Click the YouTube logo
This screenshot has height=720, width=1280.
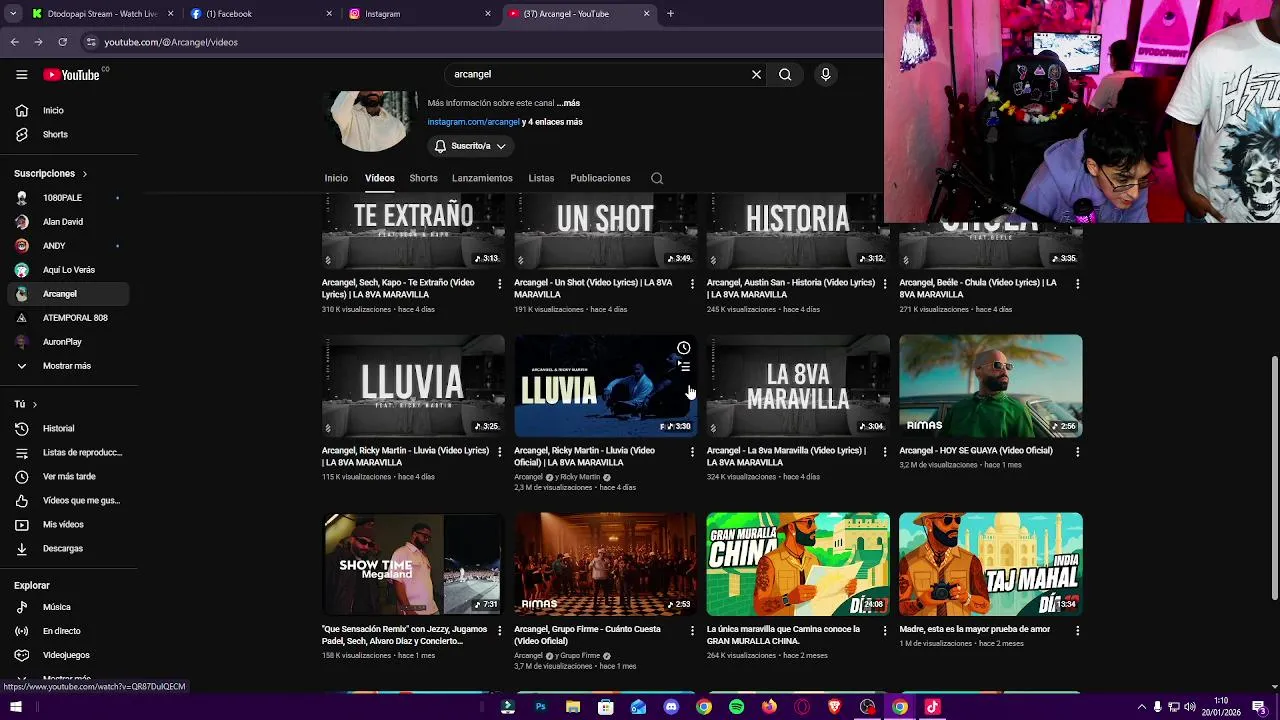(72, 74)
